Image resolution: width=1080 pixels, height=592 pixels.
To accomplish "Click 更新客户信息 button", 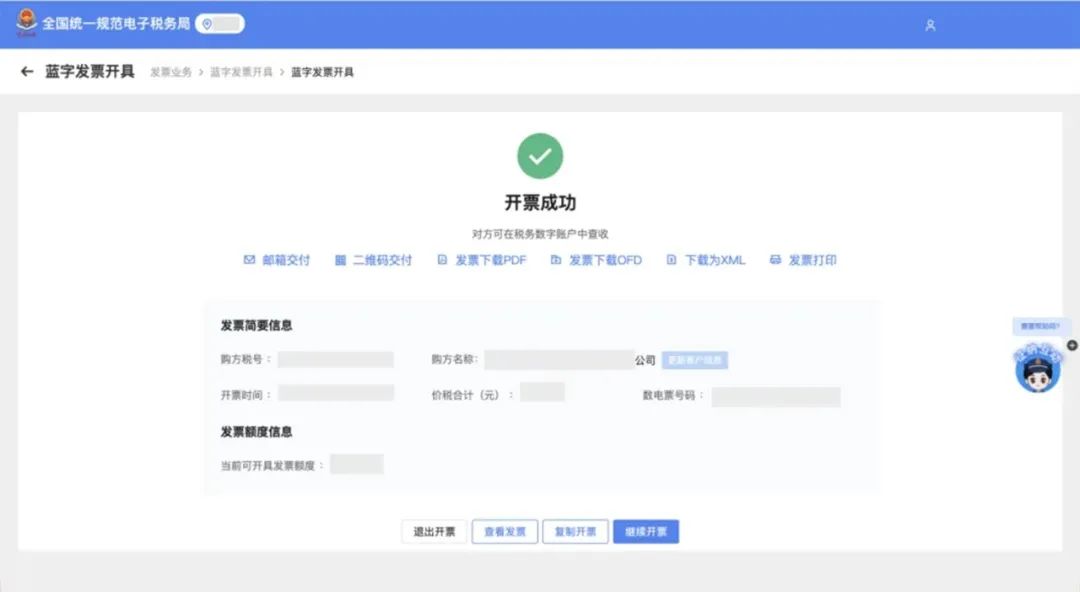I will [695, 360].
